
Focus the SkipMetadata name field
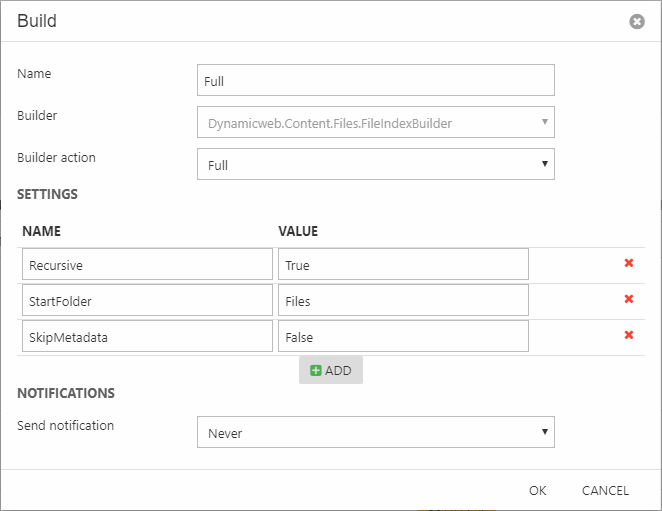tap(147, 336)
